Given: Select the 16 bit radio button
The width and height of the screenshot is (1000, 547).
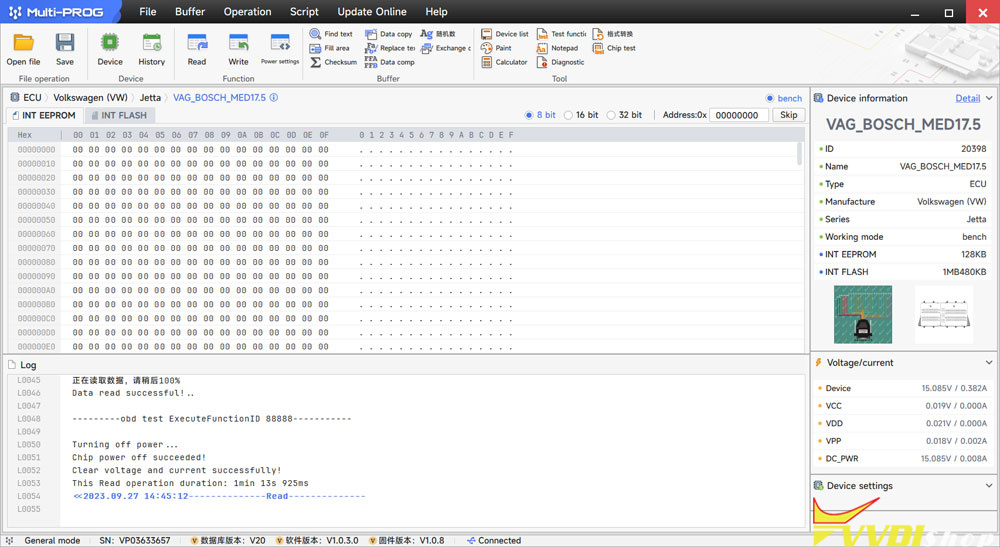Looking at the screenshot, I should (569, 115).
